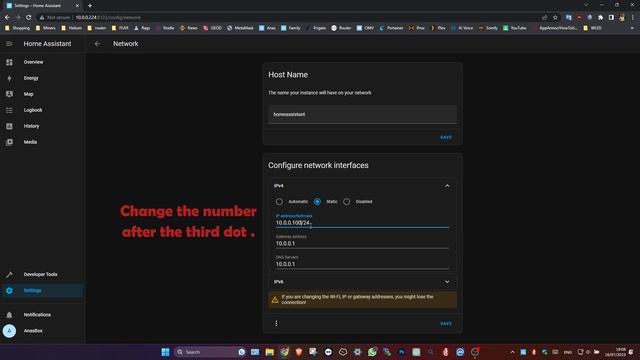The width and height of the screenshot is (640, 360).
Task: Edit the DNS Servers field
Action: click(x=362, y=262)
